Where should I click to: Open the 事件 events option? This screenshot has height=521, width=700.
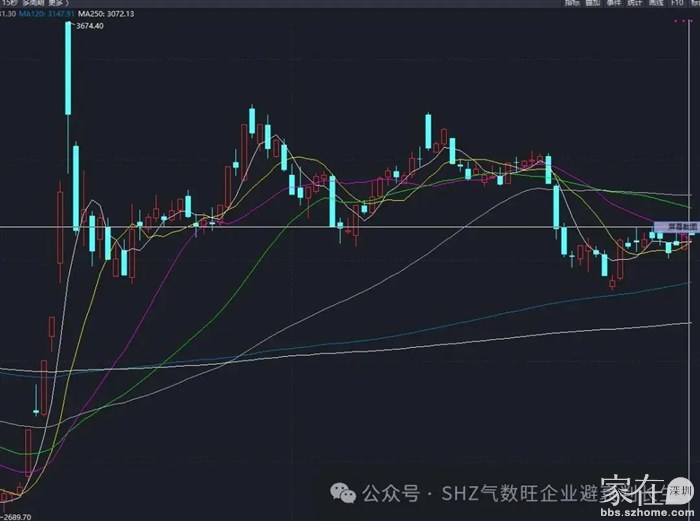click(x=613, y=3)
